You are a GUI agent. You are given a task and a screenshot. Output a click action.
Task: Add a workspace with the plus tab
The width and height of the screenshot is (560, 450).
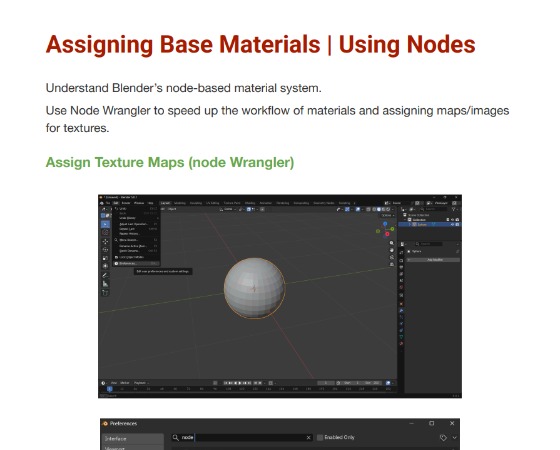(354, 203)
